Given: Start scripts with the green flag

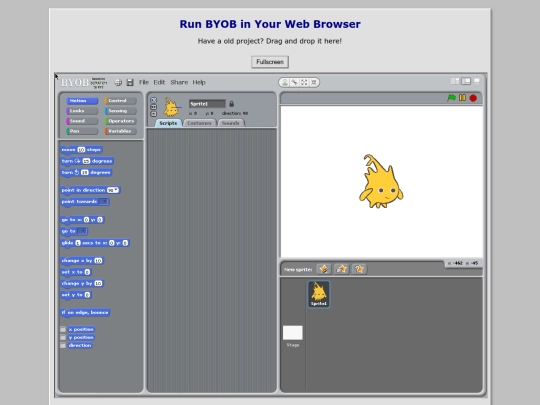Looking at the screenshot, I should (451, 98).
